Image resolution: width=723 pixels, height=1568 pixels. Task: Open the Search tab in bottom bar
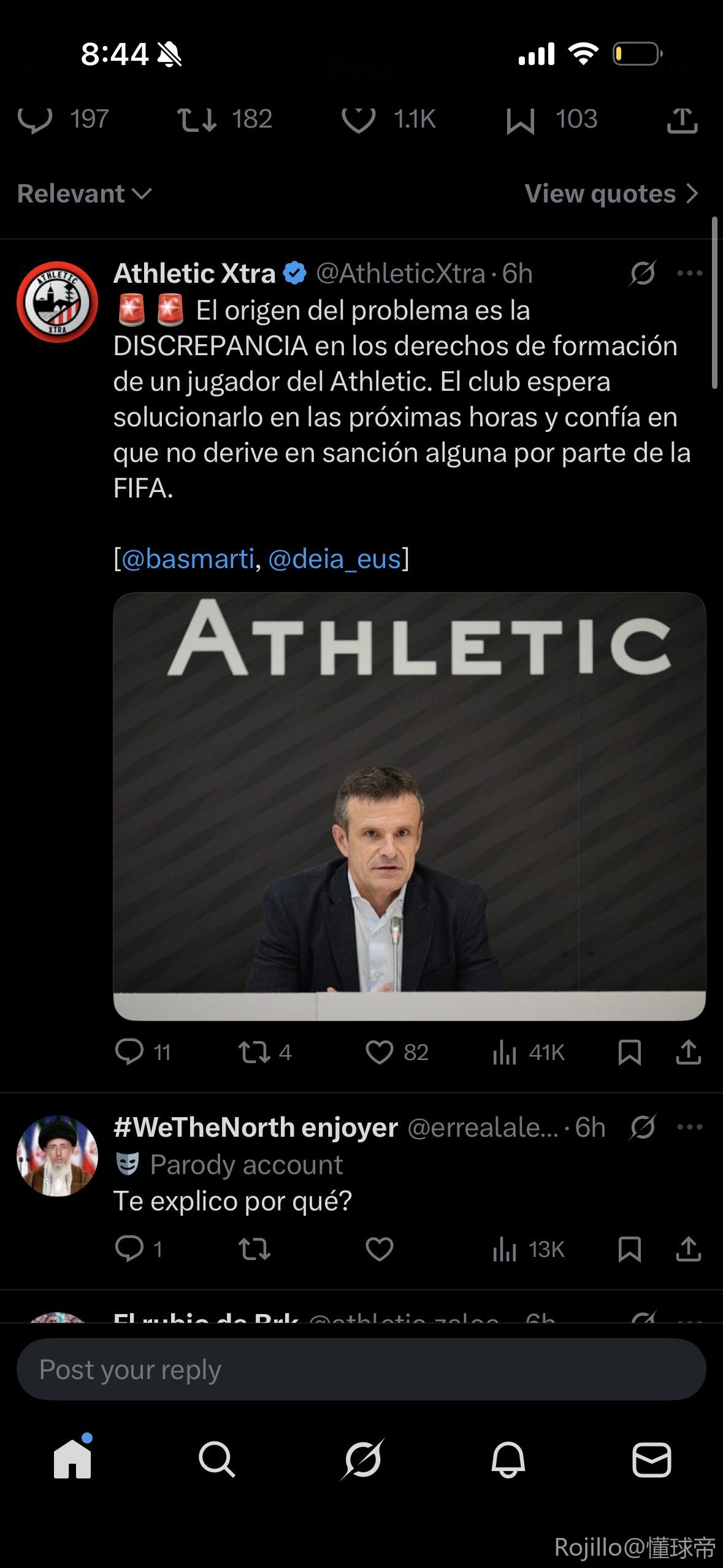point(216,1459)
